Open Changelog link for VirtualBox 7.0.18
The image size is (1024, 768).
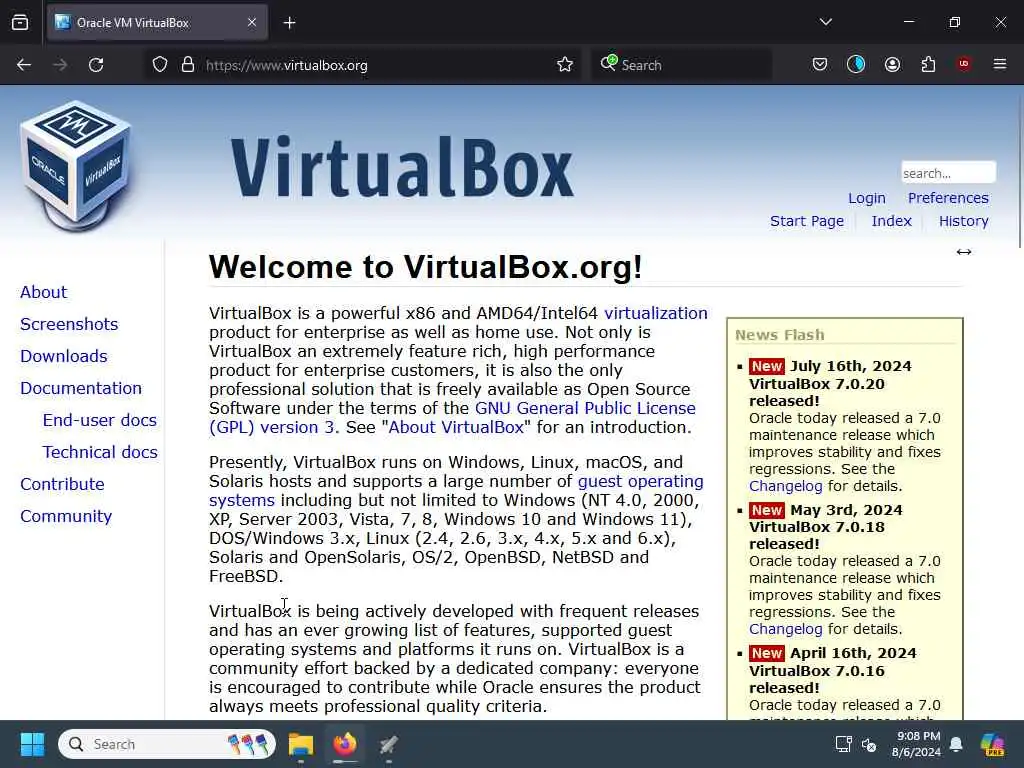[786, 629]
